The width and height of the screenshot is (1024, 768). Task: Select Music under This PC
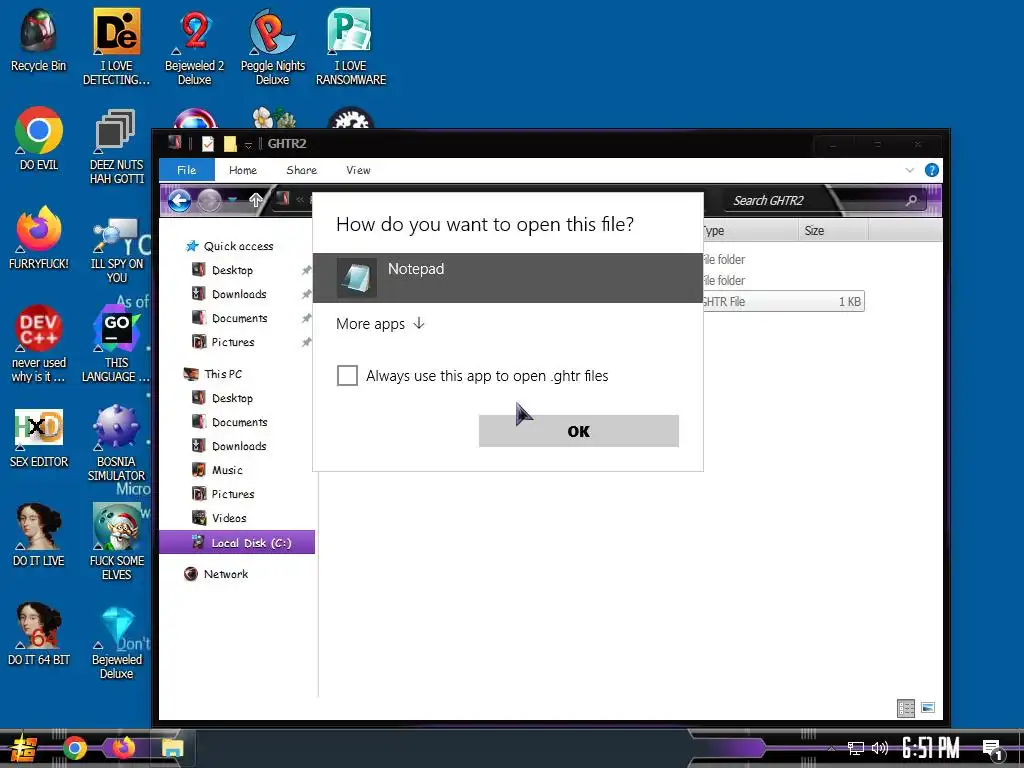coord(227,470)
